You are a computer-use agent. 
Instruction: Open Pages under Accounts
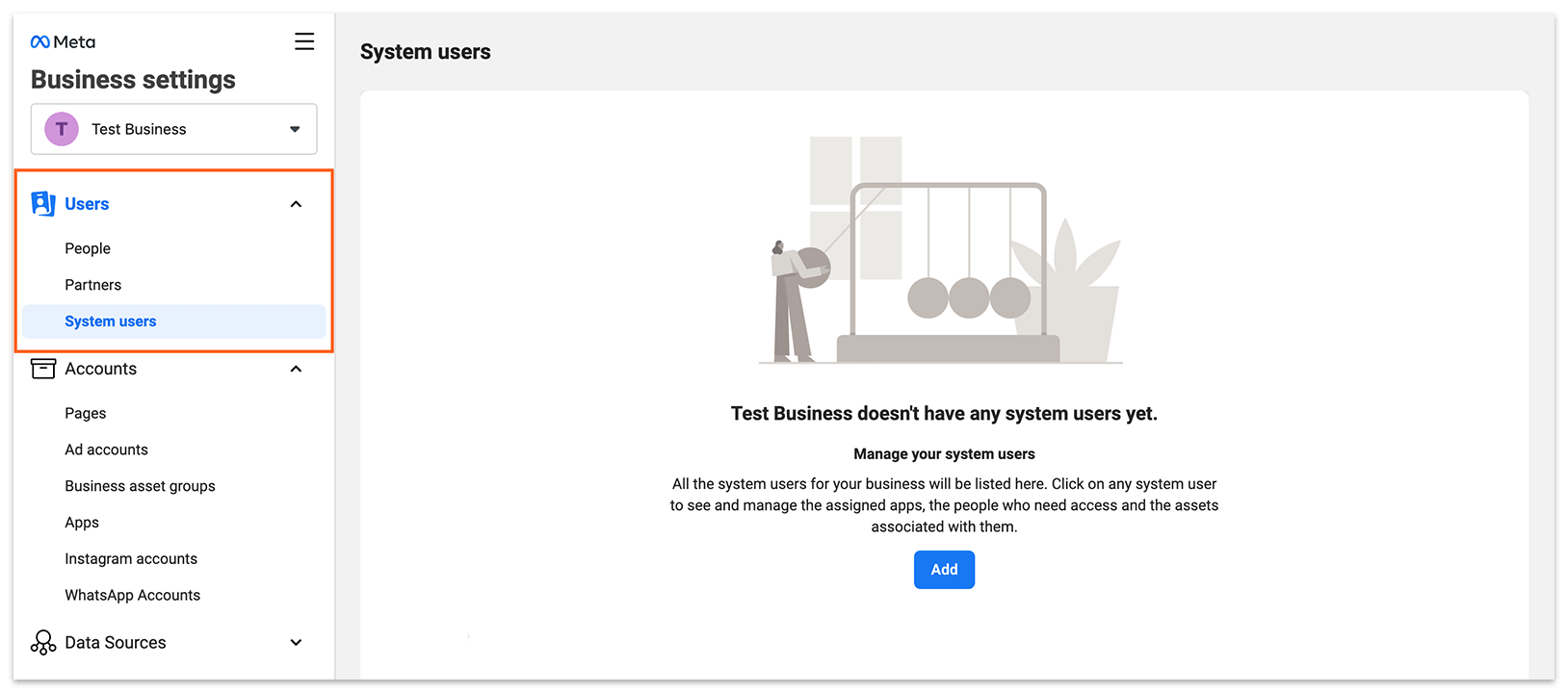(86, 413)
